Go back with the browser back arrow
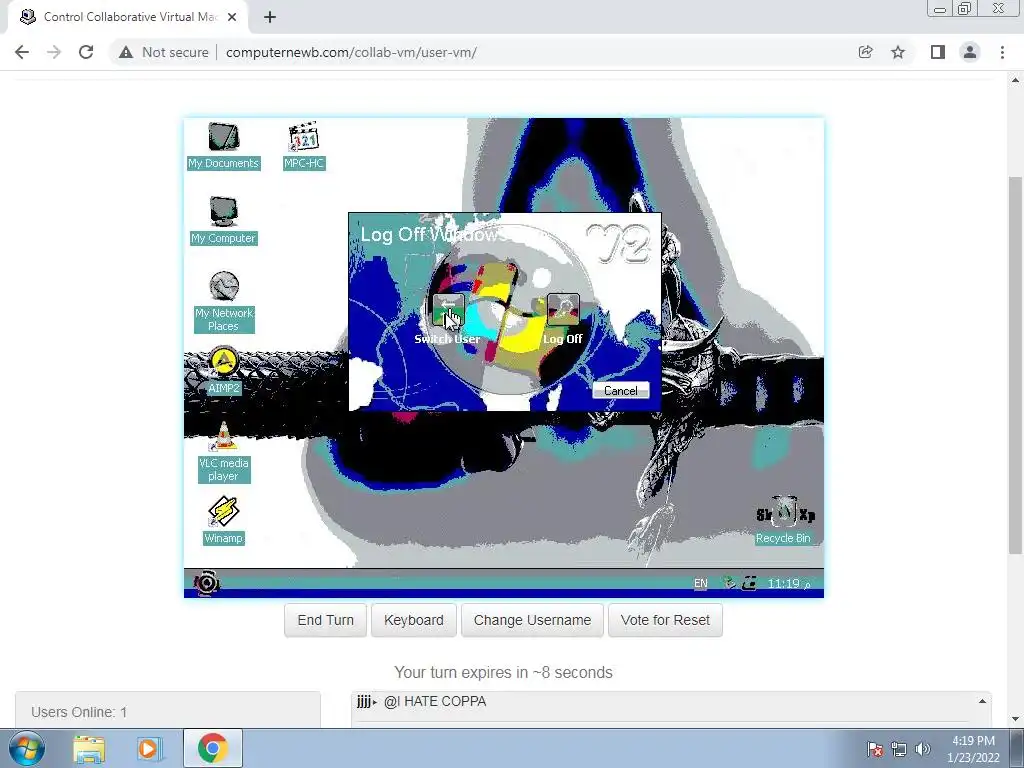The width and height of the screenshot is (1024, 768). (22, 52)
